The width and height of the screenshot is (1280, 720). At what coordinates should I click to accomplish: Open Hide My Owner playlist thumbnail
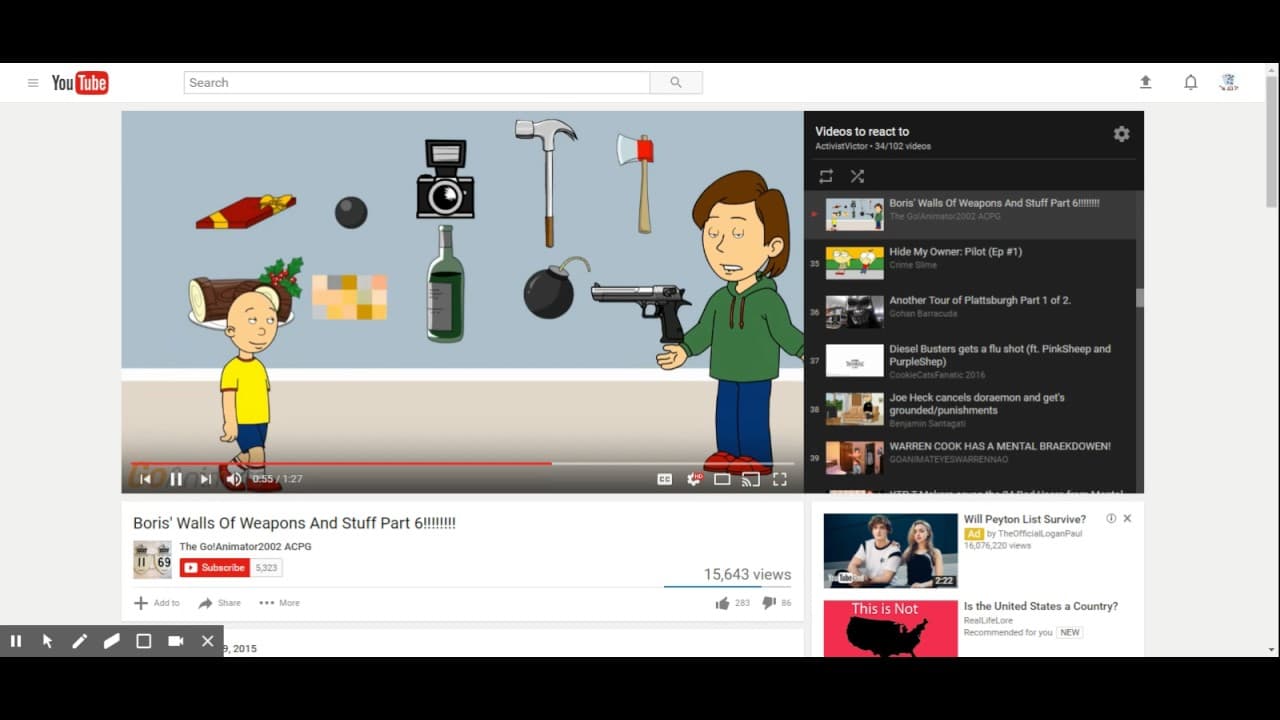click(x=854, y=263)
